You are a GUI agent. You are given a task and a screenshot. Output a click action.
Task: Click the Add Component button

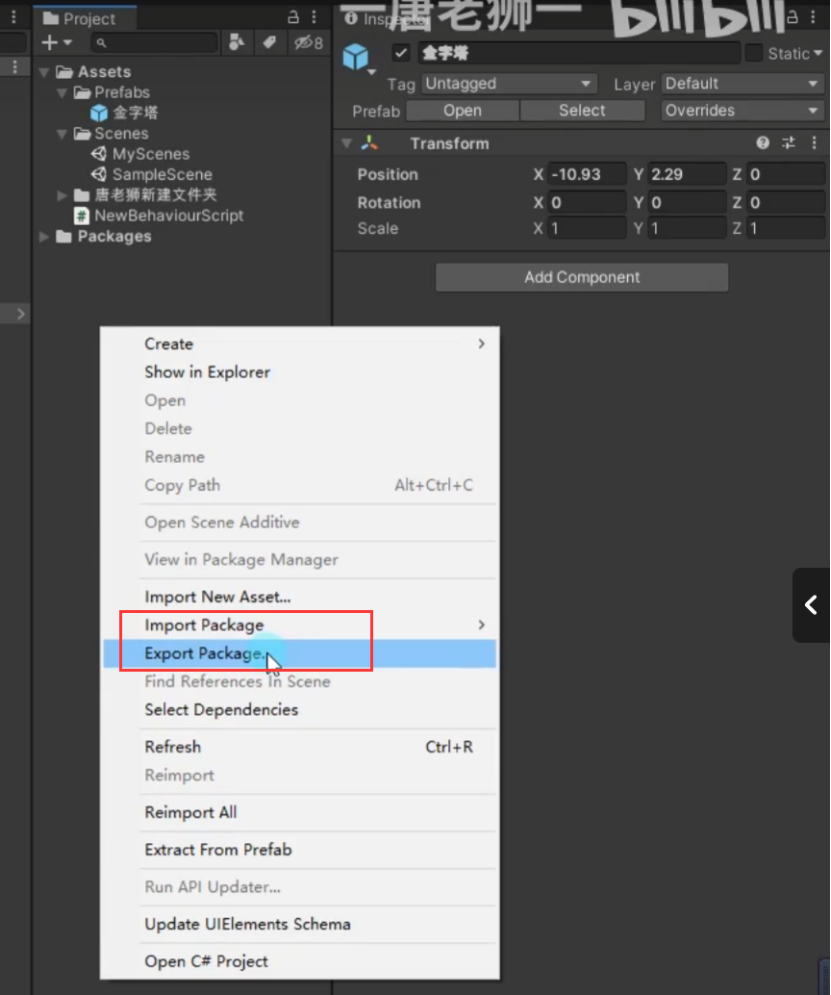click(x=582, y=277)
